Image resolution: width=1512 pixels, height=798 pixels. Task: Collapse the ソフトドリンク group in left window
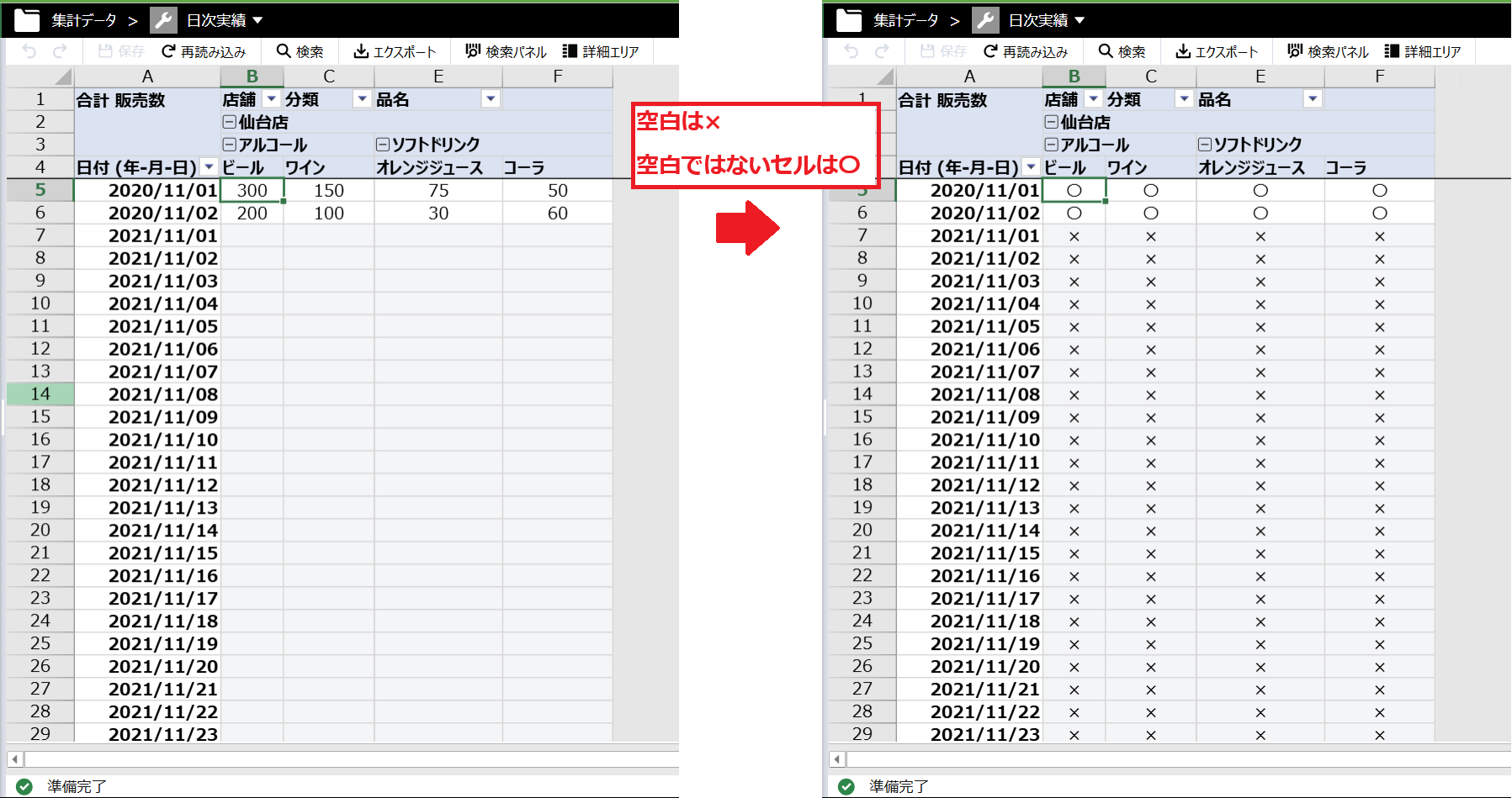(382, 145)
